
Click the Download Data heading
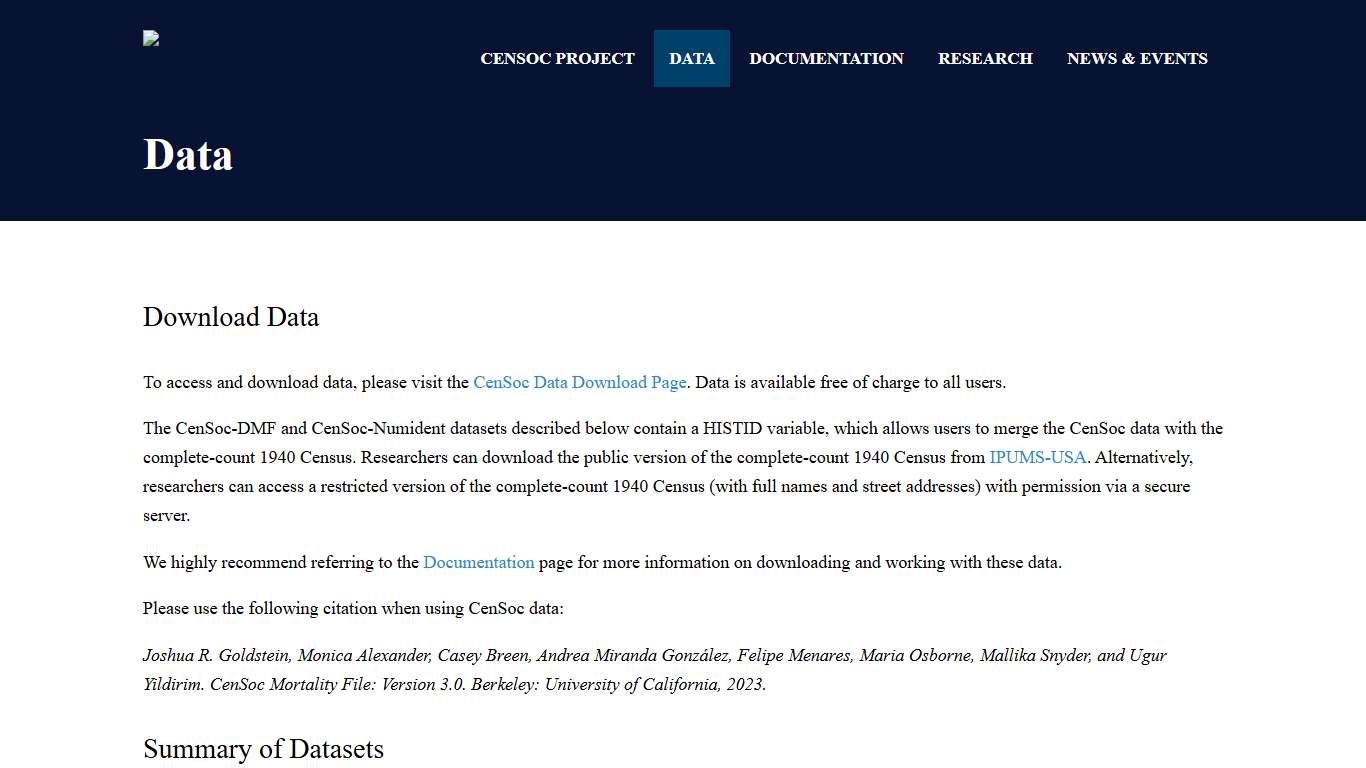[231, 317]
